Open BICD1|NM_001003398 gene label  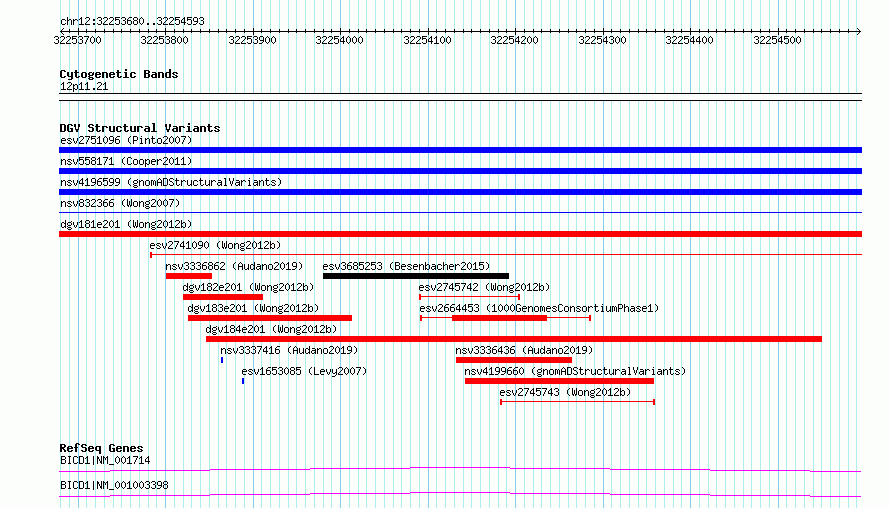(114, 485)
